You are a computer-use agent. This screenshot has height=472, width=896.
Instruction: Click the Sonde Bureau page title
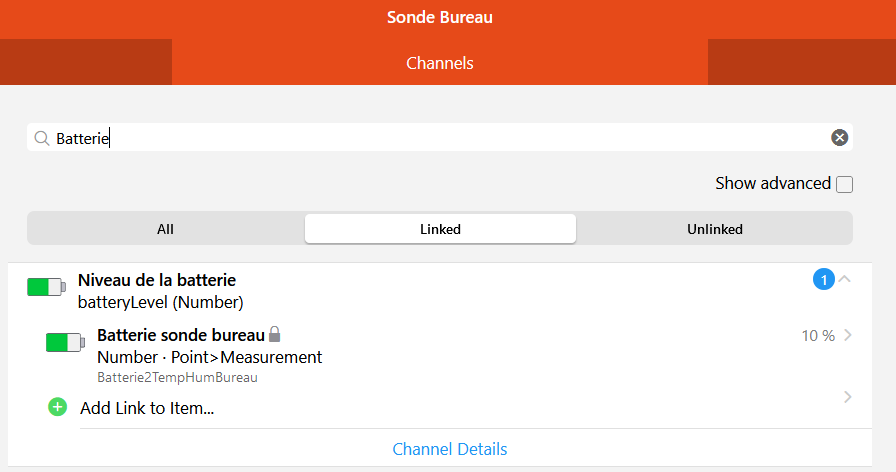pyautogui.click(x=439, y=17)
